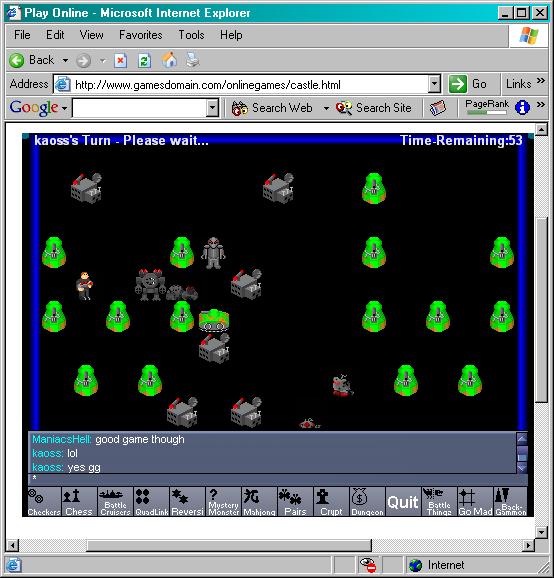Screen dimensions: 554x578
Task: Expand the Back button history arrow
Action: (x=65, y=60)
